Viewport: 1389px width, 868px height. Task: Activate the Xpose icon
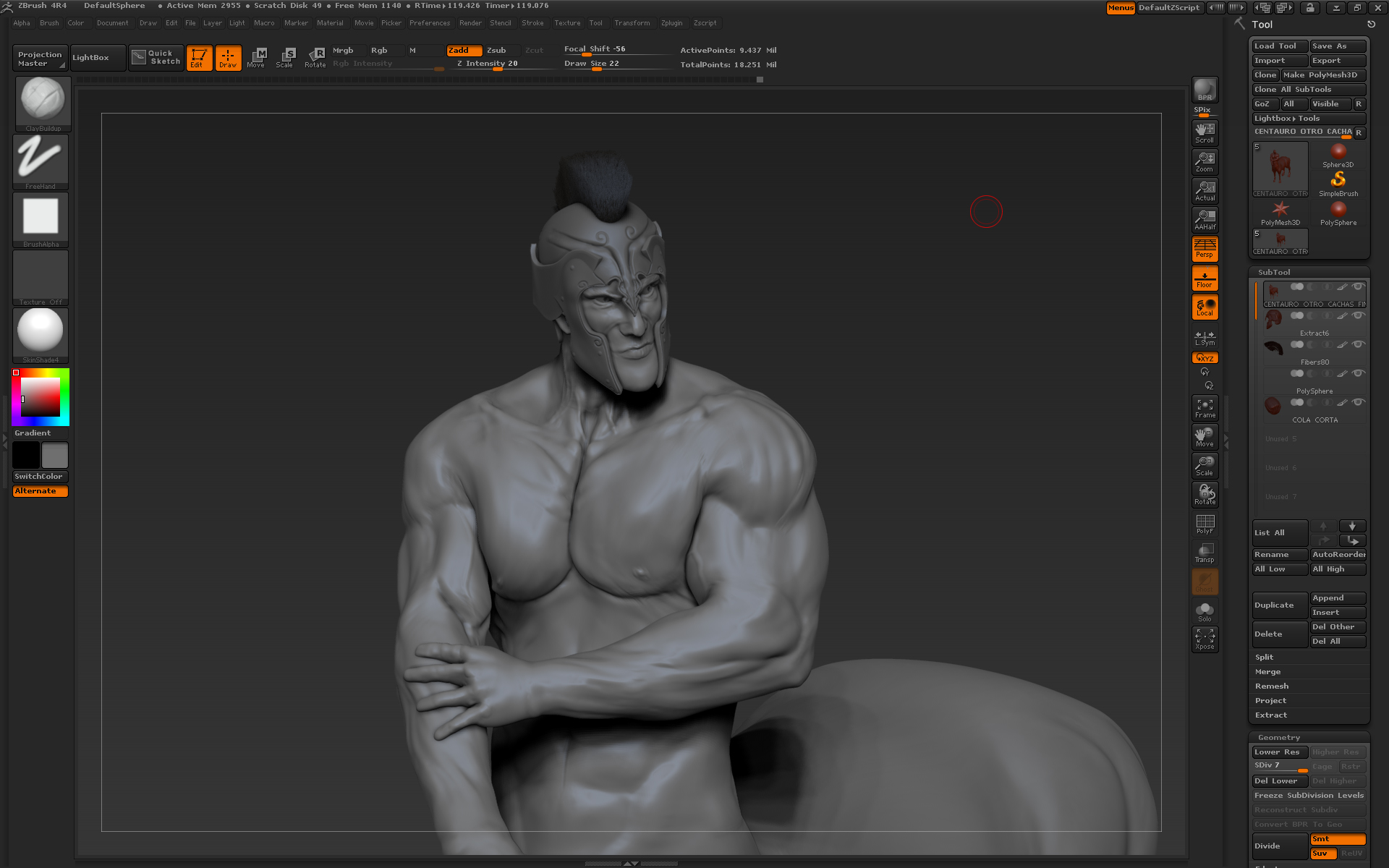(x=1205, y=639)
